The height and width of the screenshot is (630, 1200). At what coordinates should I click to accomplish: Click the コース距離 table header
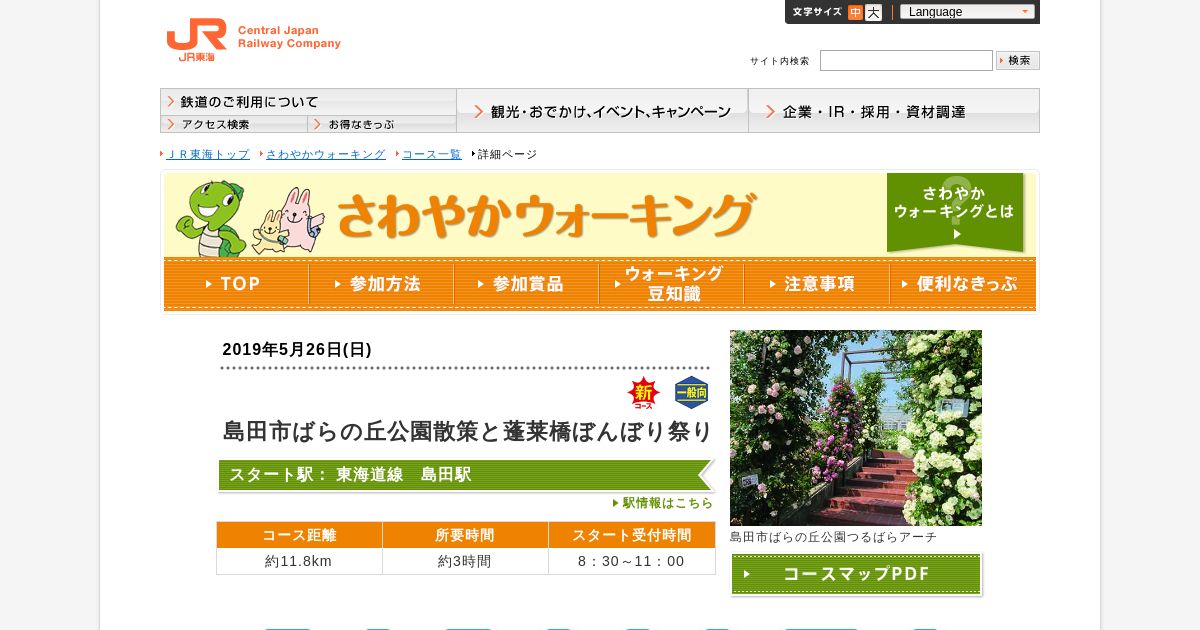point(299,535)
